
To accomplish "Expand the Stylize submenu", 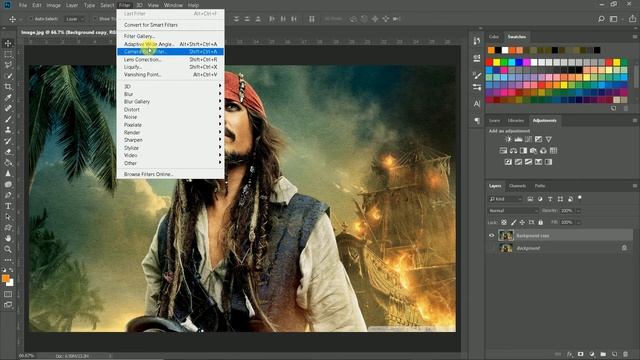I will [x=171, y=148].
